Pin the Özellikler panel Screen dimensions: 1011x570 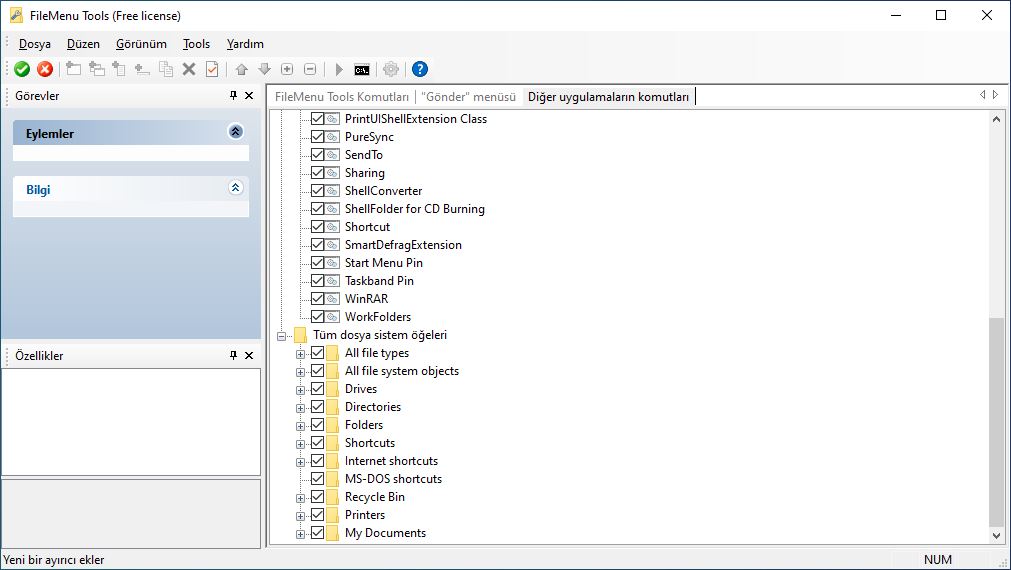(x=233, y=355)
